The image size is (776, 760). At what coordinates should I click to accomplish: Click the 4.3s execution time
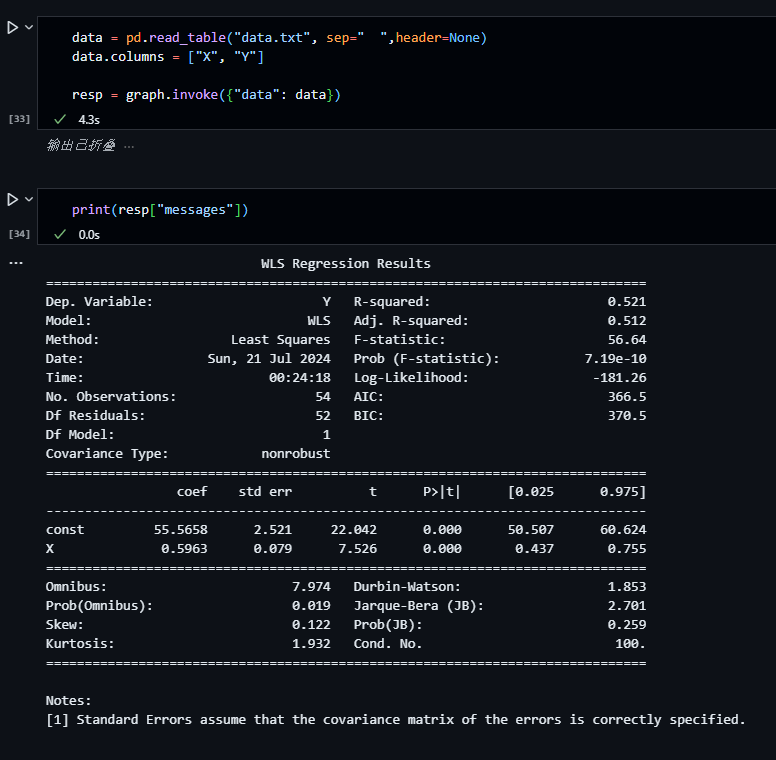pos(89,120)
